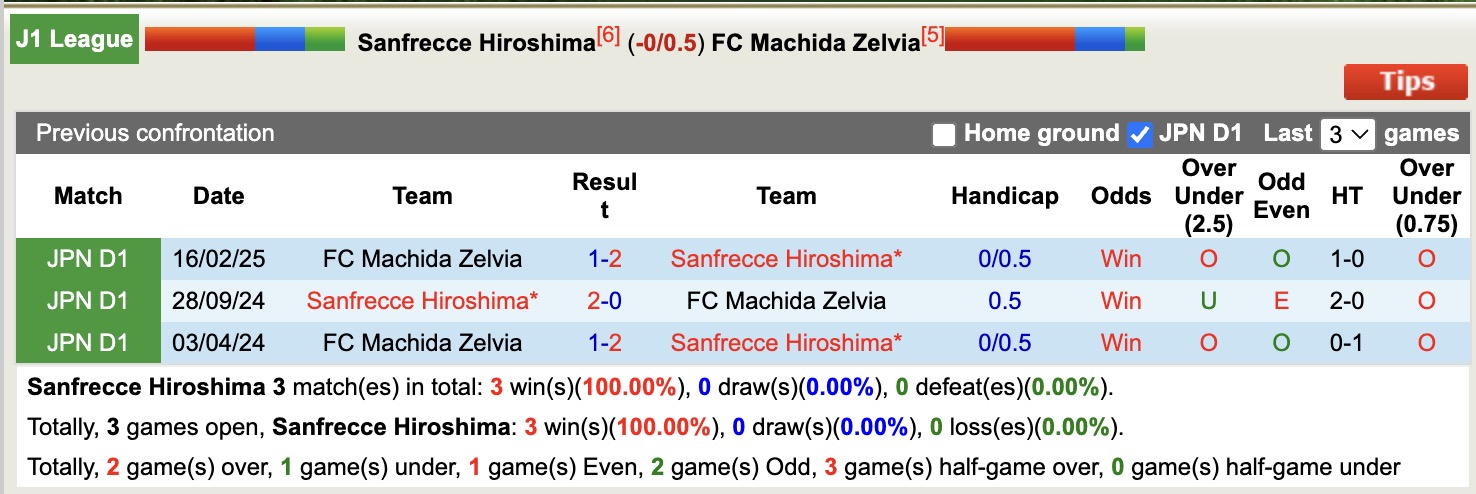The image size is (1476, 494).
Task: Click Sanfrecce Hiroshima* in the 28/09/24 row
Action: tap(422, 301)
